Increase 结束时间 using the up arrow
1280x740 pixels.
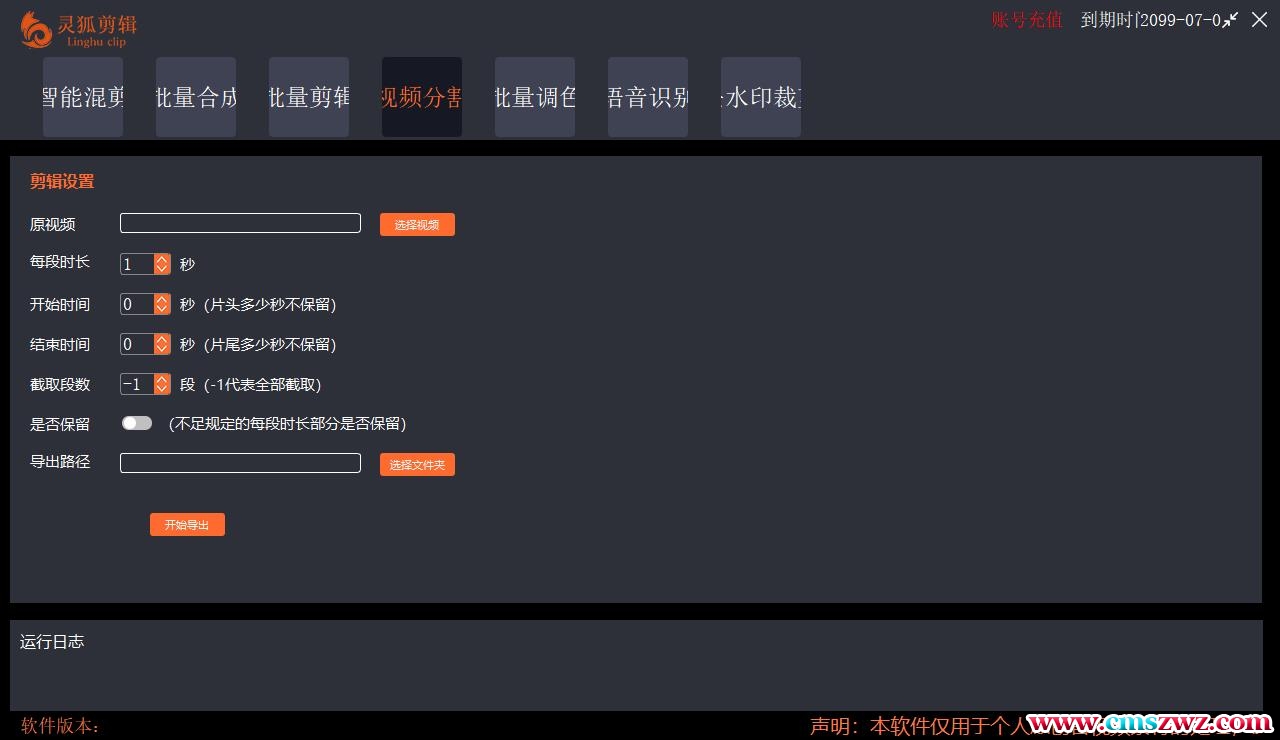[x=162, y=339]
